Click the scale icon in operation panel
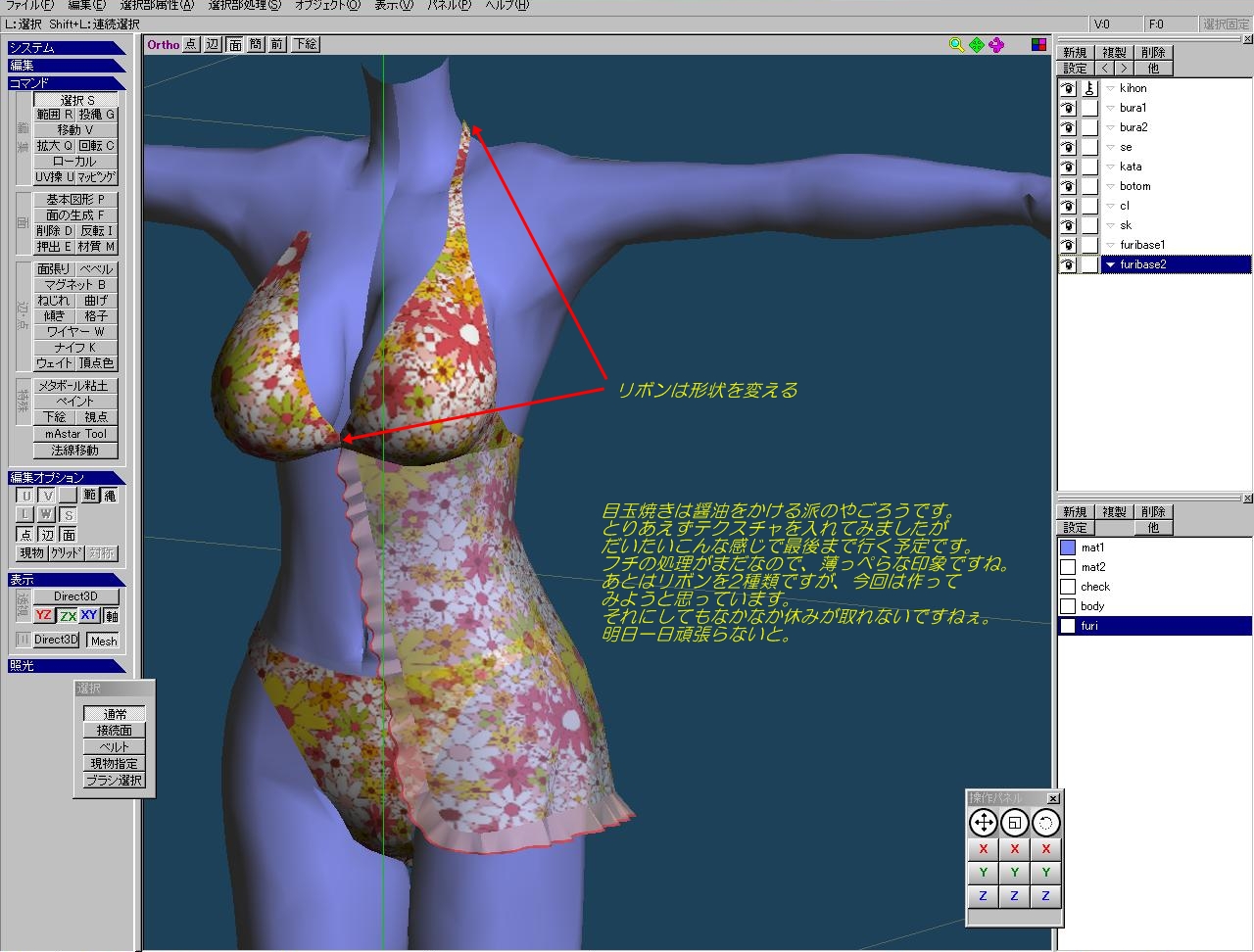 [1014, 824]
